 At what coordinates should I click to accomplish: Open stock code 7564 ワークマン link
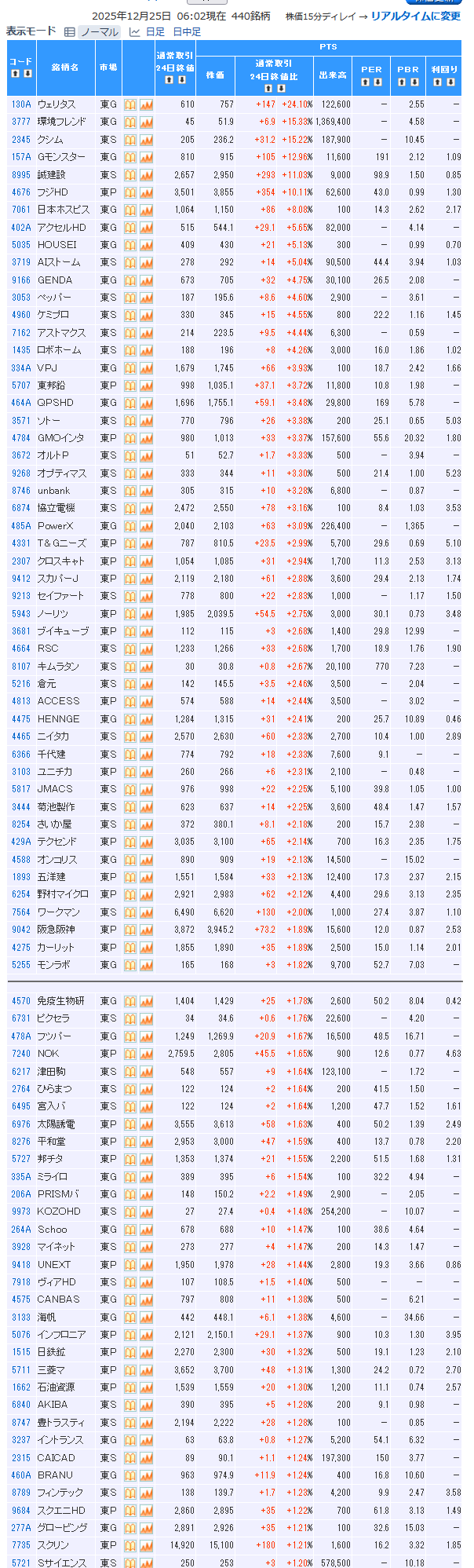21,912
